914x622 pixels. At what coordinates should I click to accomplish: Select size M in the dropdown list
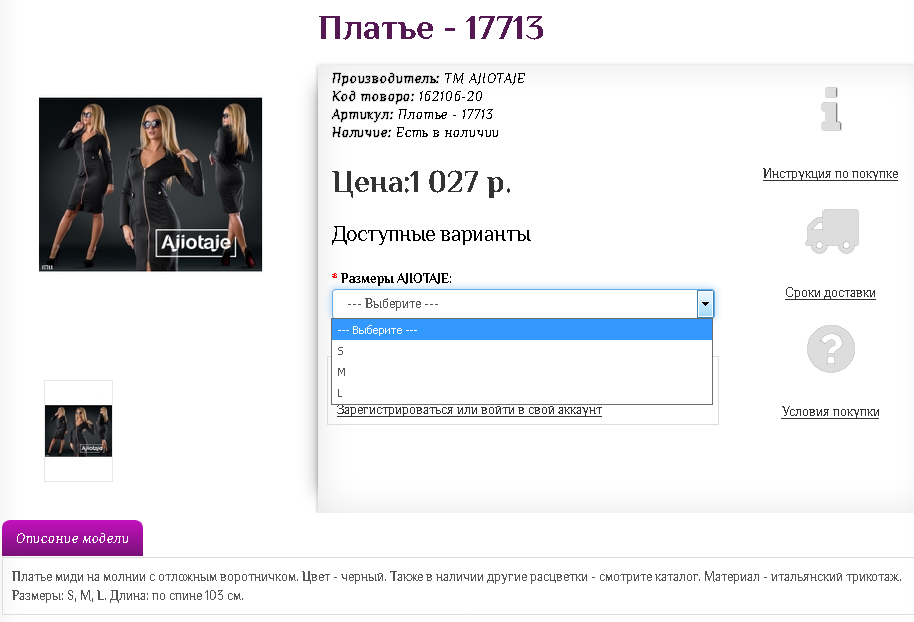(522, 372)
